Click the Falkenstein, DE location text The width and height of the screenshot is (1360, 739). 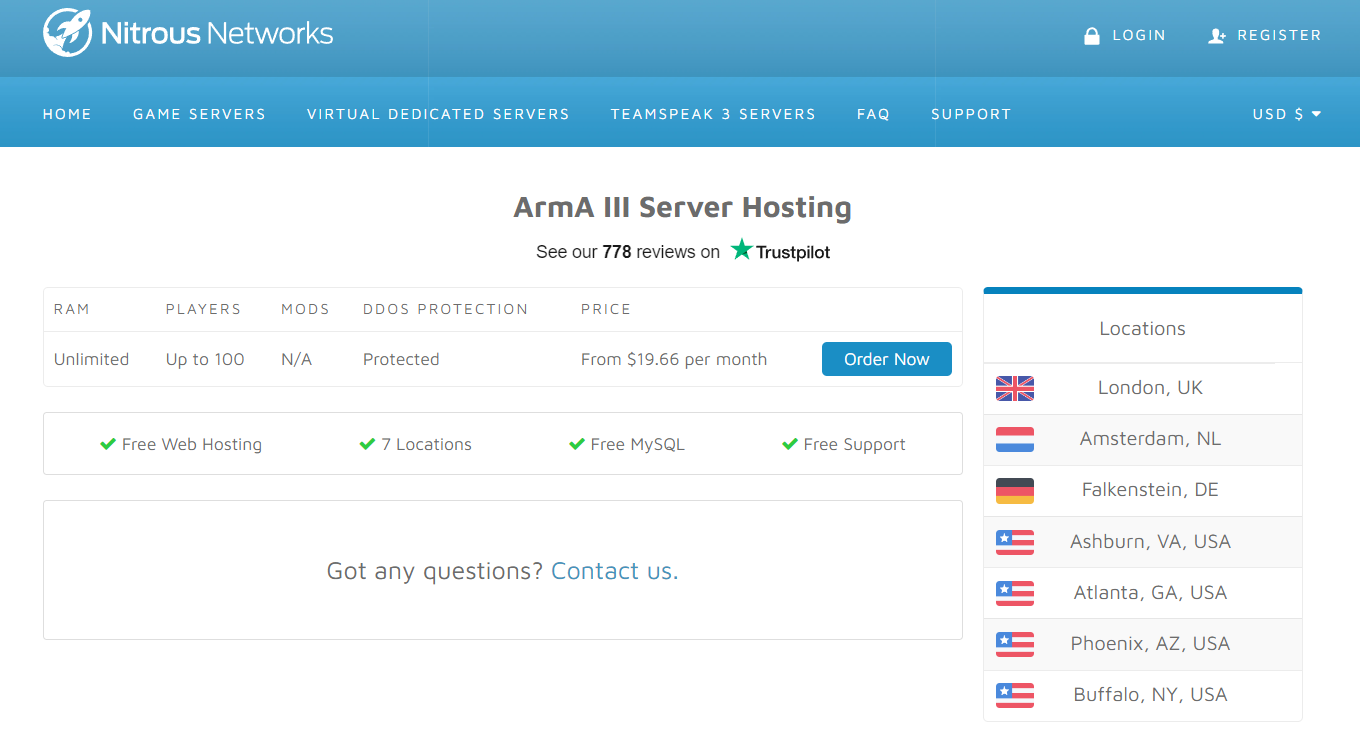click(1150, 490)
